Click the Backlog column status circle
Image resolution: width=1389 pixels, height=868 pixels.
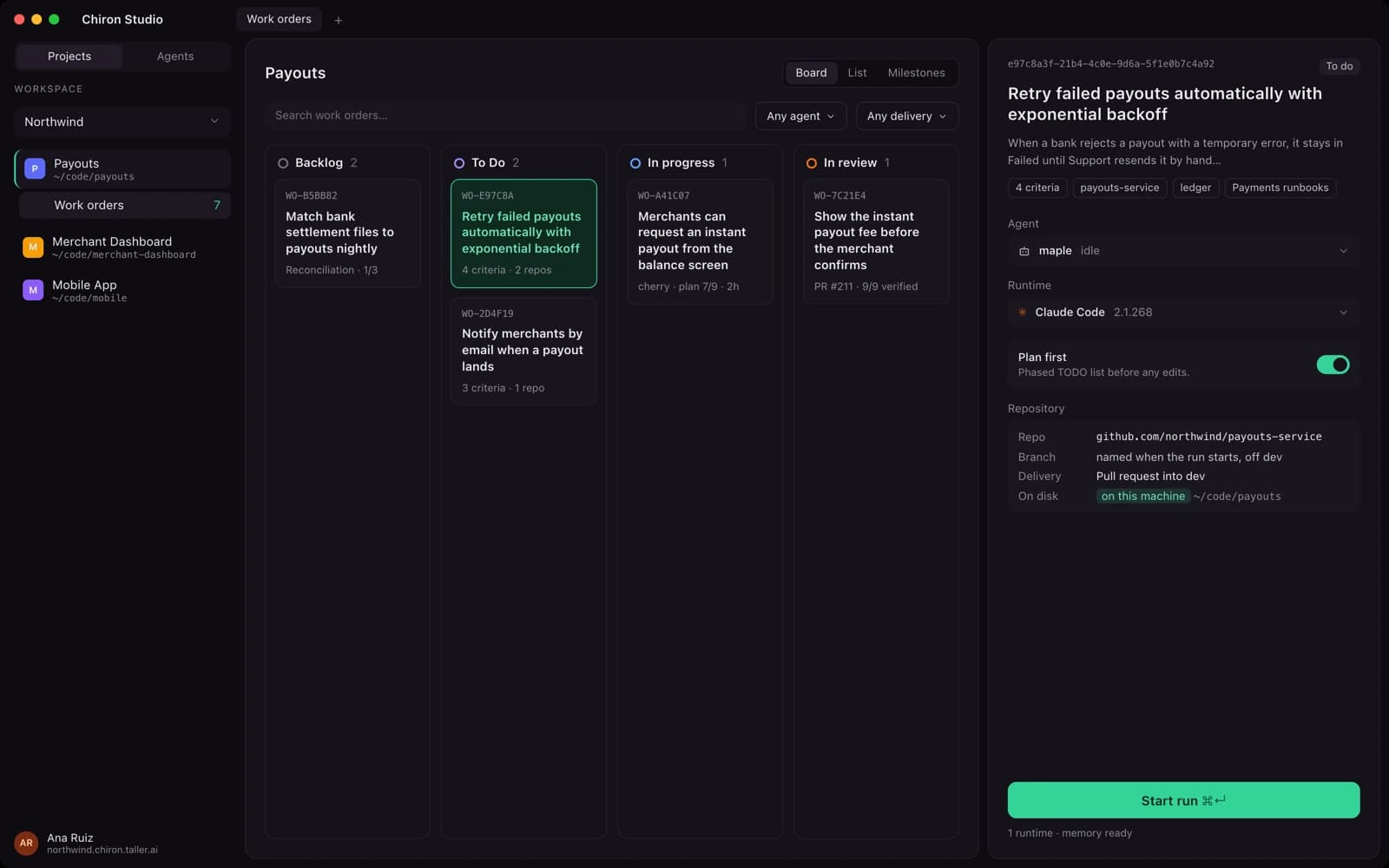pos(283,163)
